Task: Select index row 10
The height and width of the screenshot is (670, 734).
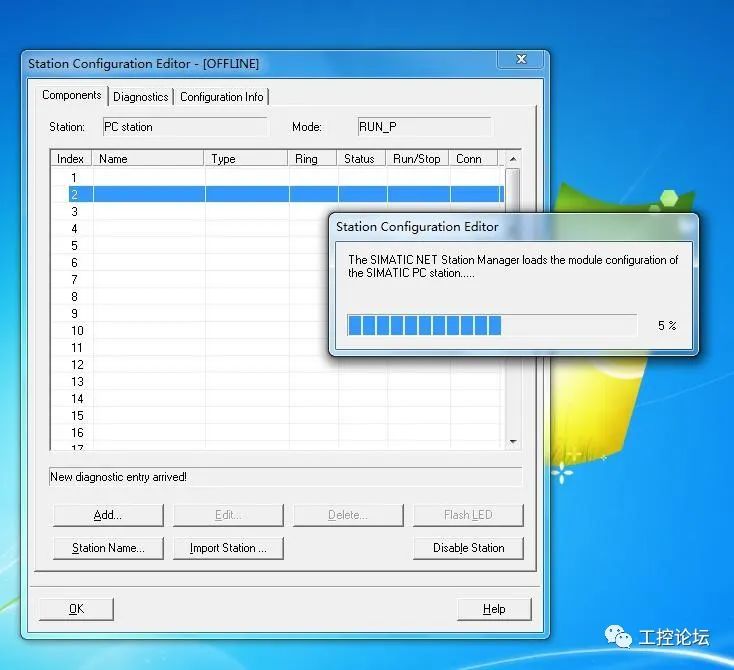Action: (x=189, y=331)
